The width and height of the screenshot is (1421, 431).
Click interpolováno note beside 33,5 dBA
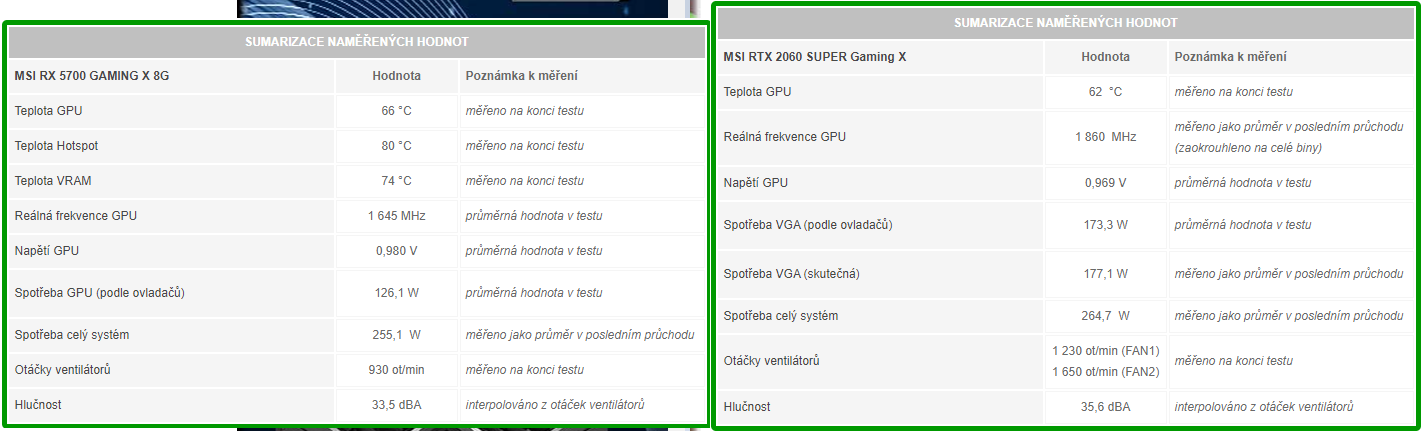554,405
